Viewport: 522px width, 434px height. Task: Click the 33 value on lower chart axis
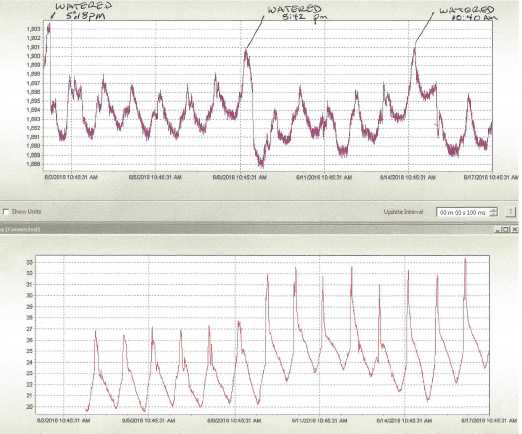29,262
